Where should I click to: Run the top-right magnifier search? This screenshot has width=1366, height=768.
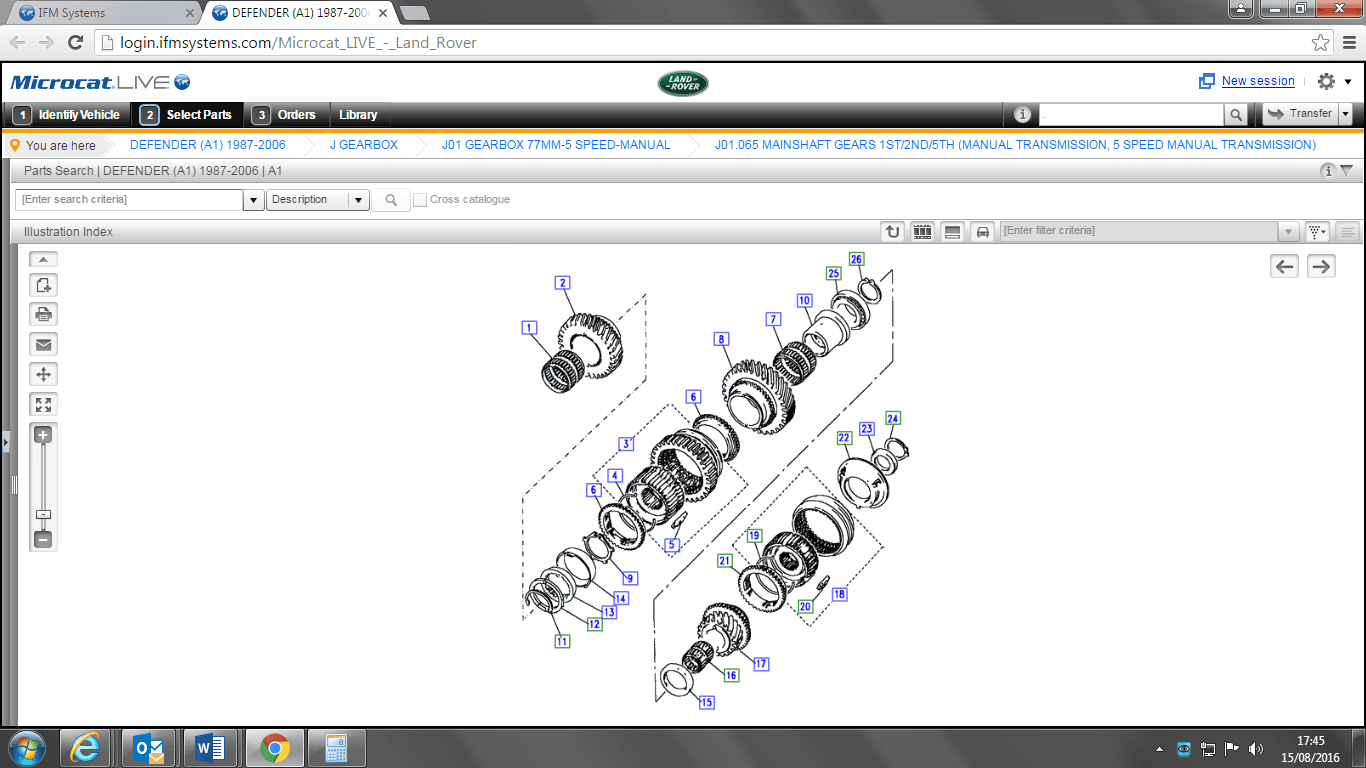coord(1236,115)
